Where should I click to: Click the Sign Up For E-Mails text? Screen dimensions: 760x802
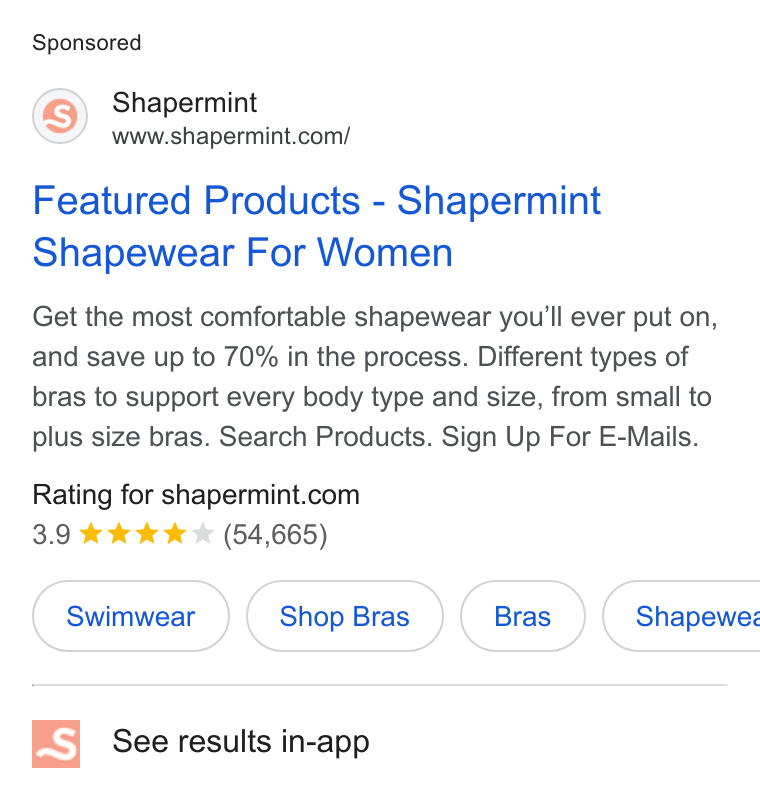click(x=570, y=437)
